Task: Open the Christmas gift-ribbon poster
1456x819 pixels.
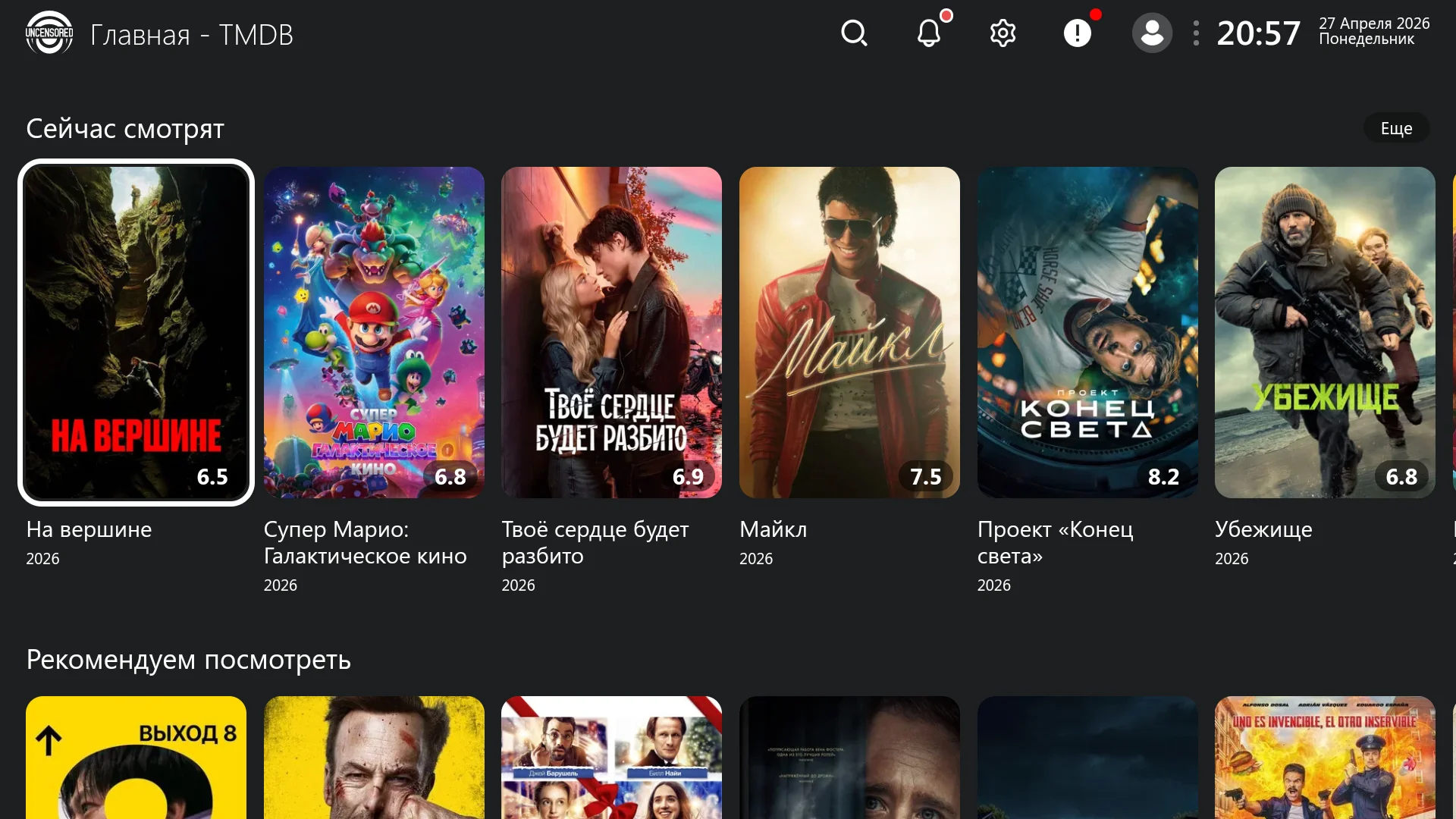Action: (x=611, y=758)
